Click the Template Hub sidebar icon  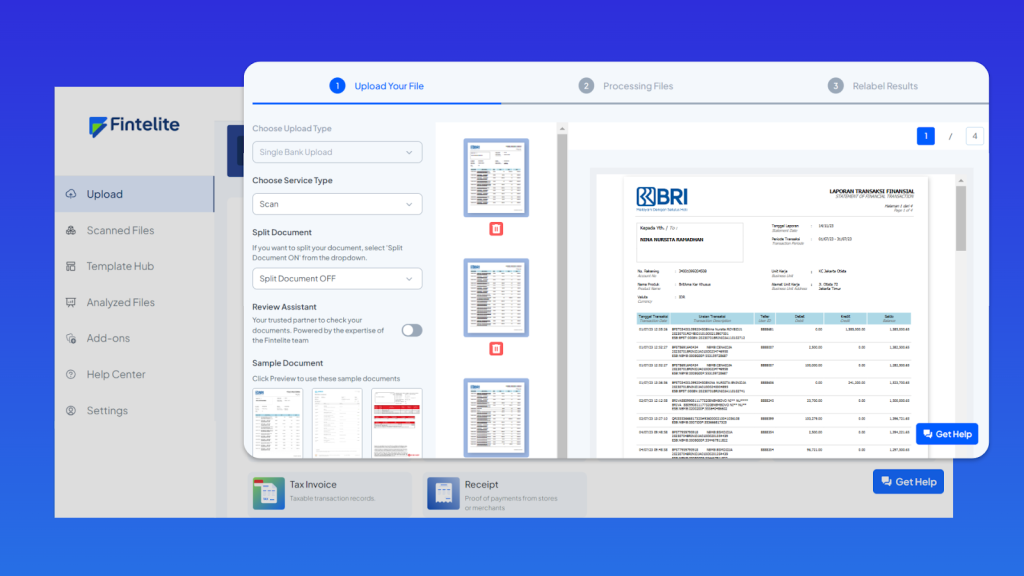click(x=71, y=266)
